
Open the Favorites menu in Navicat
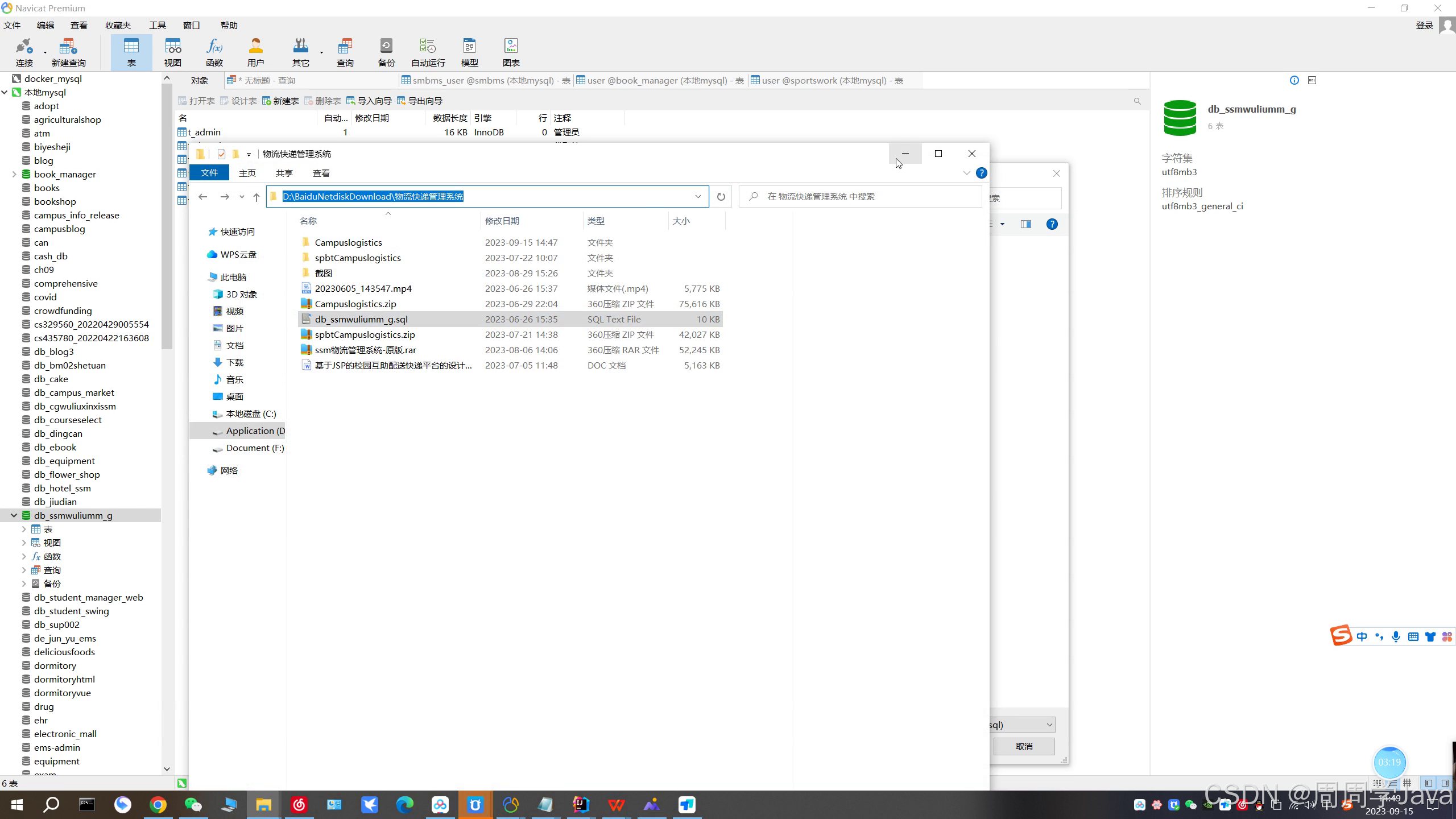[x=118, y=25]
